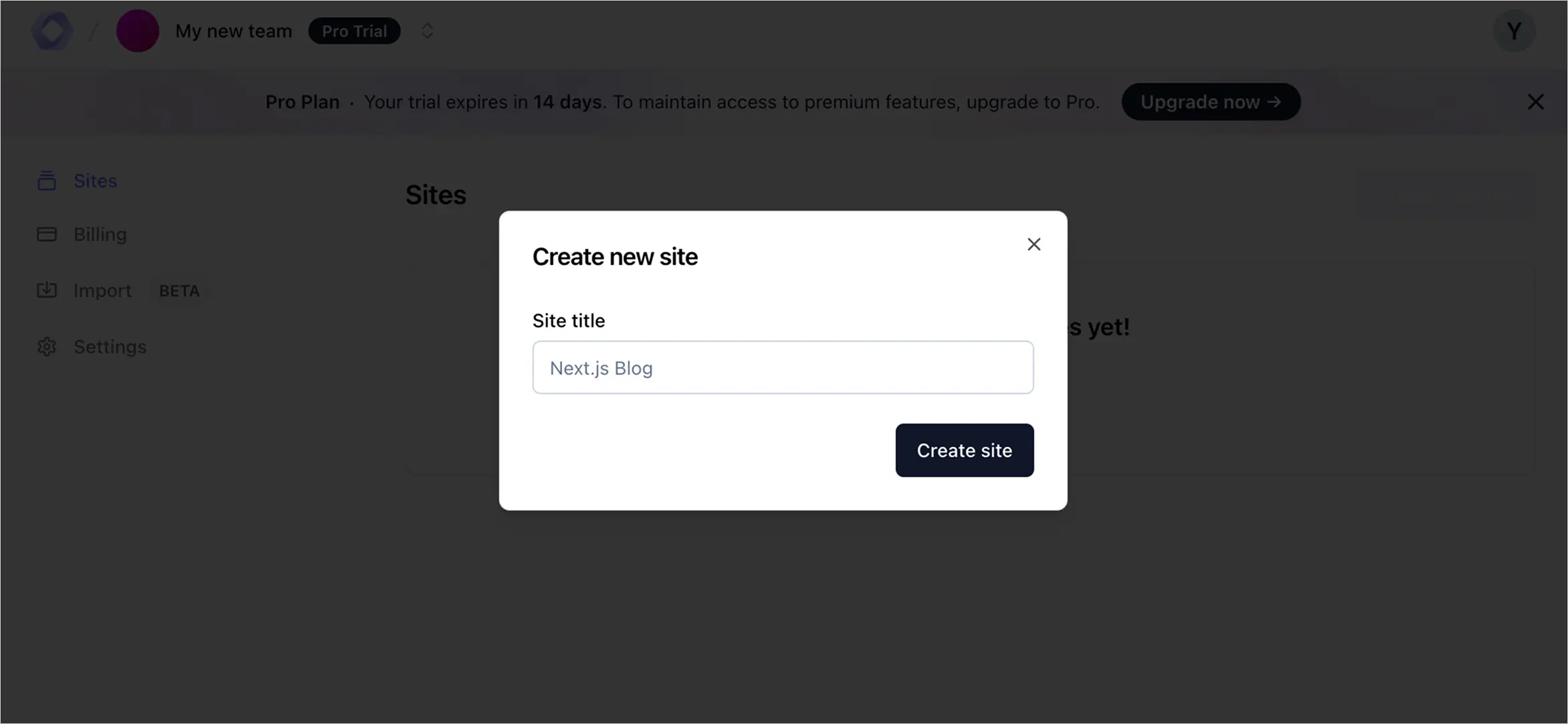Open Settings with the gear icon
The image size is (1568, 724).
(x=46, y=346)
